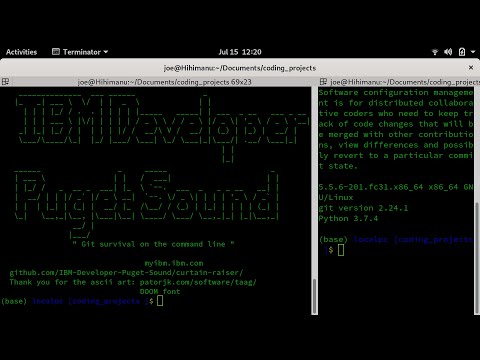Click the volume speaker icon
Screen dimensions: 480x360
click(x=448, y=52)
